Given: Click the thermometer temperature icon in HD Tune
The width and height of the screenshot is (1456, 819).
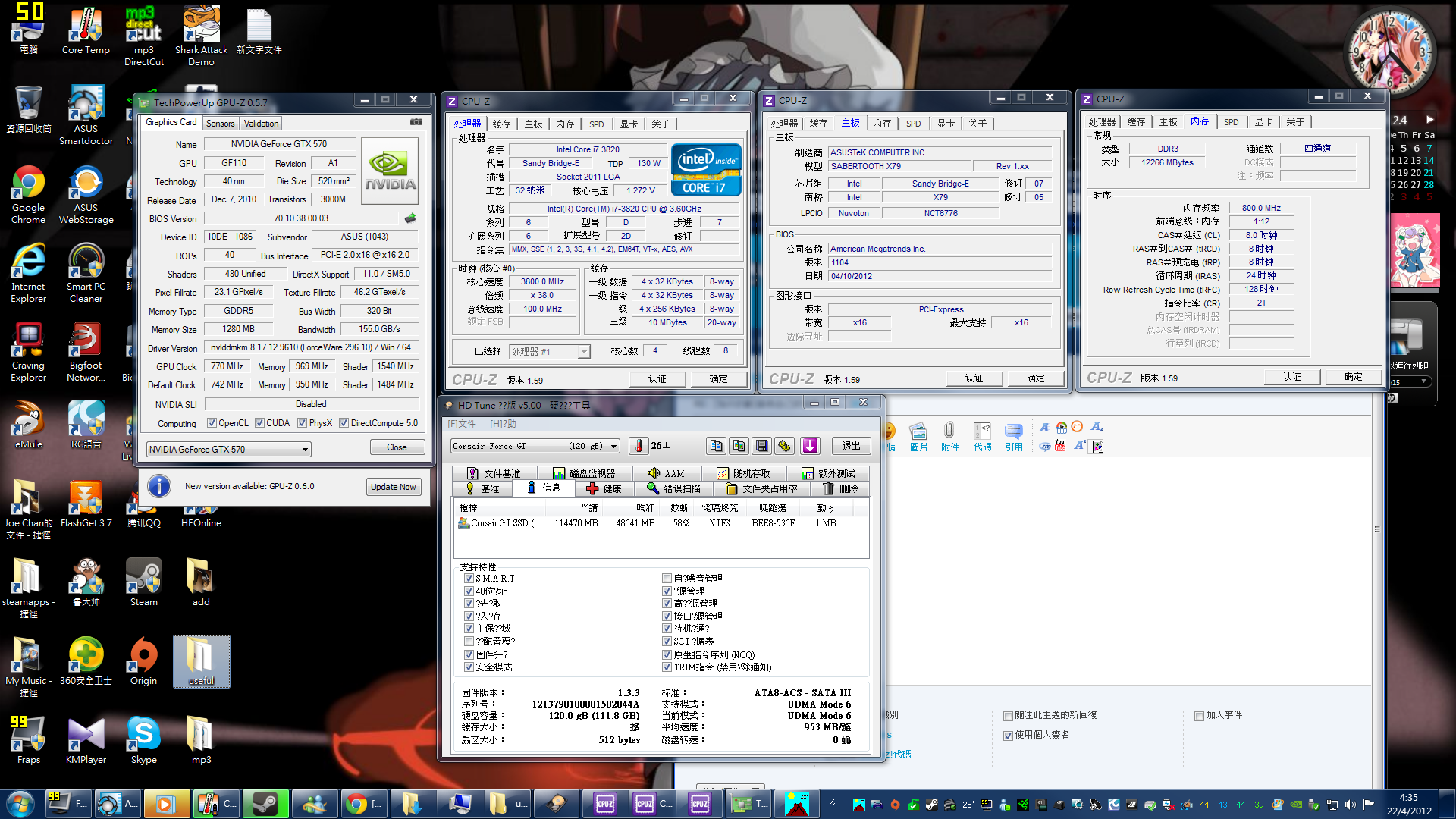Looking at the screenshot, I should coord(639,446).
